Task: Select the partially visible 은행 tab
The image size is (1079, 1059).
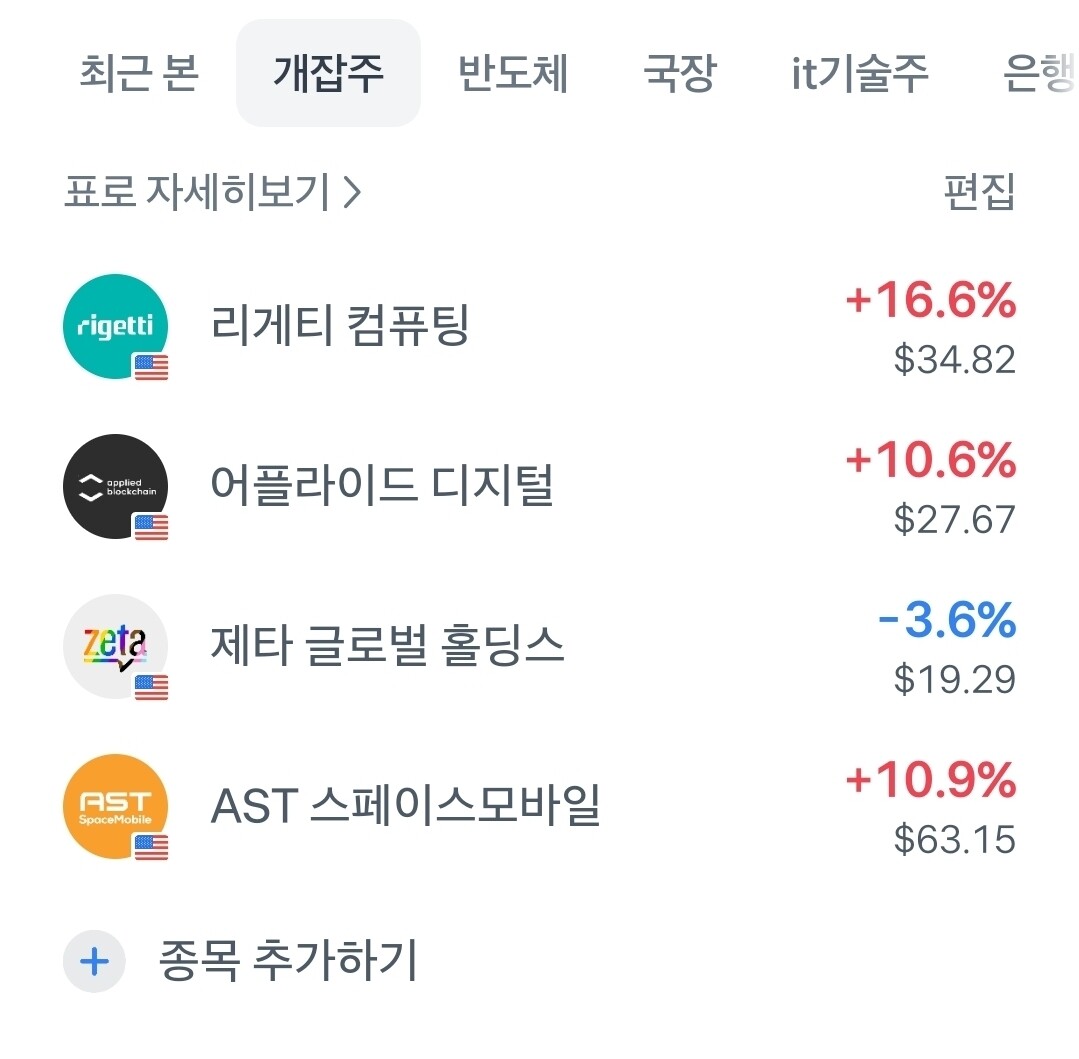Action: click(1040, 74)
